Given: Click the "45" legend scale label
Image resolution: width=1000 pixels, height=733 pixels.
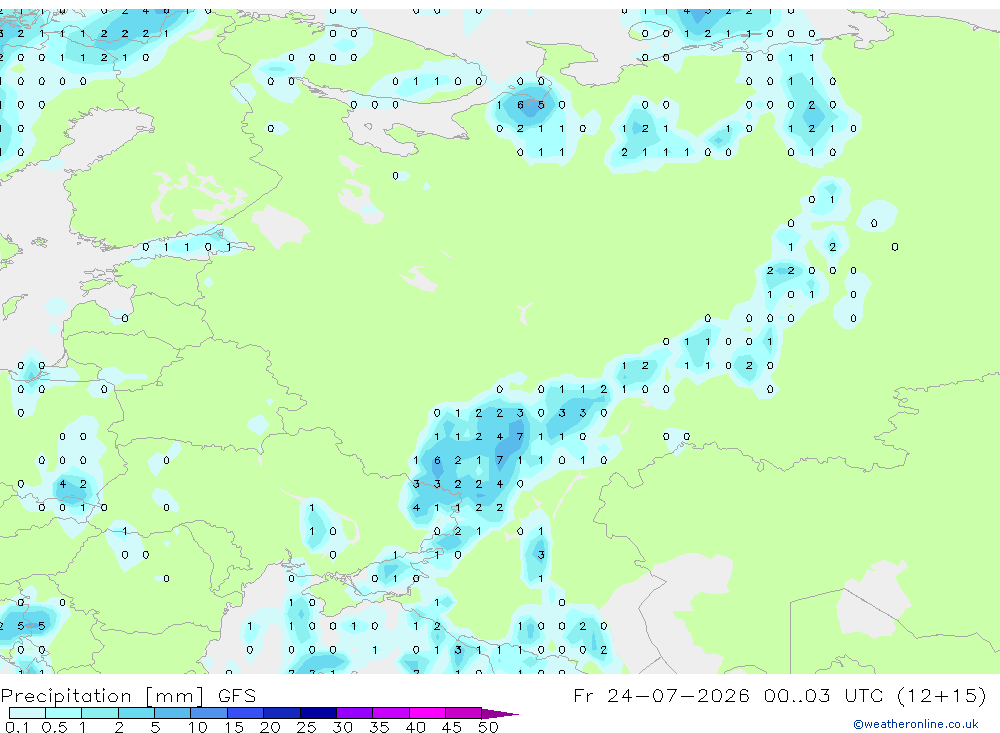Looking at the screenshot, I should click(x=452, y=727).
